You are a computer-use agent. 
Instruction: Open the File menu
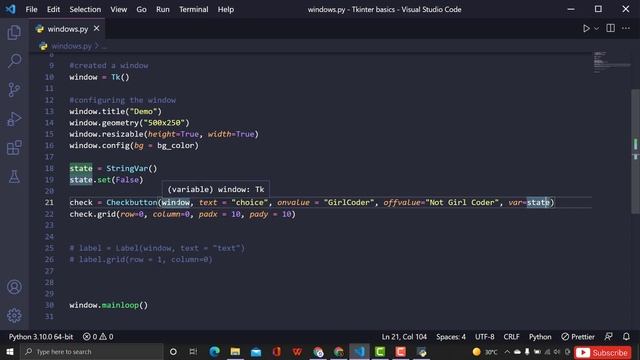(31, 9)
